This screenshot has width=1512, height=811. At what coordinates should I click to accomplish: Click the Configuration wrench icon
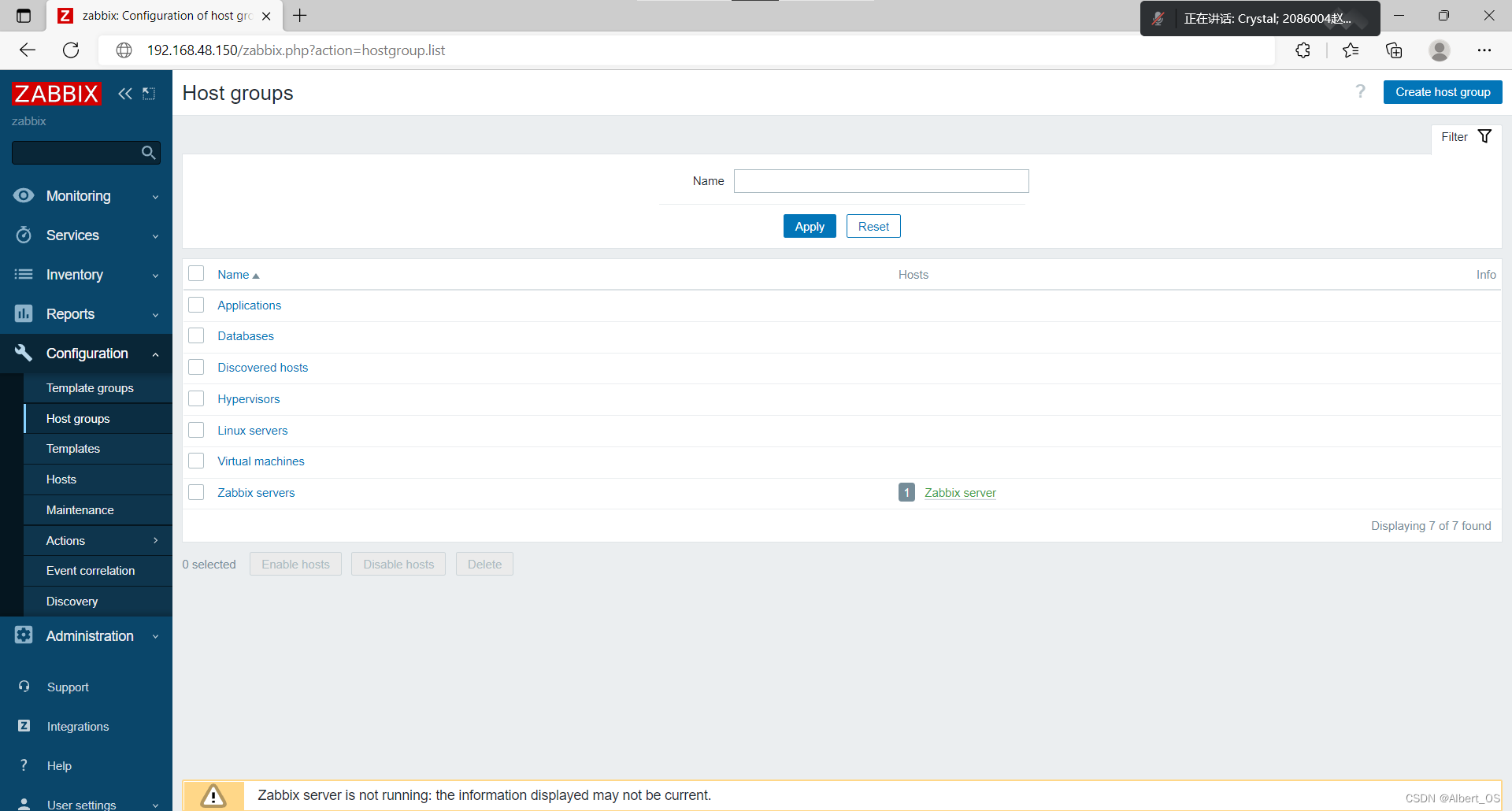tap(24, 353)
